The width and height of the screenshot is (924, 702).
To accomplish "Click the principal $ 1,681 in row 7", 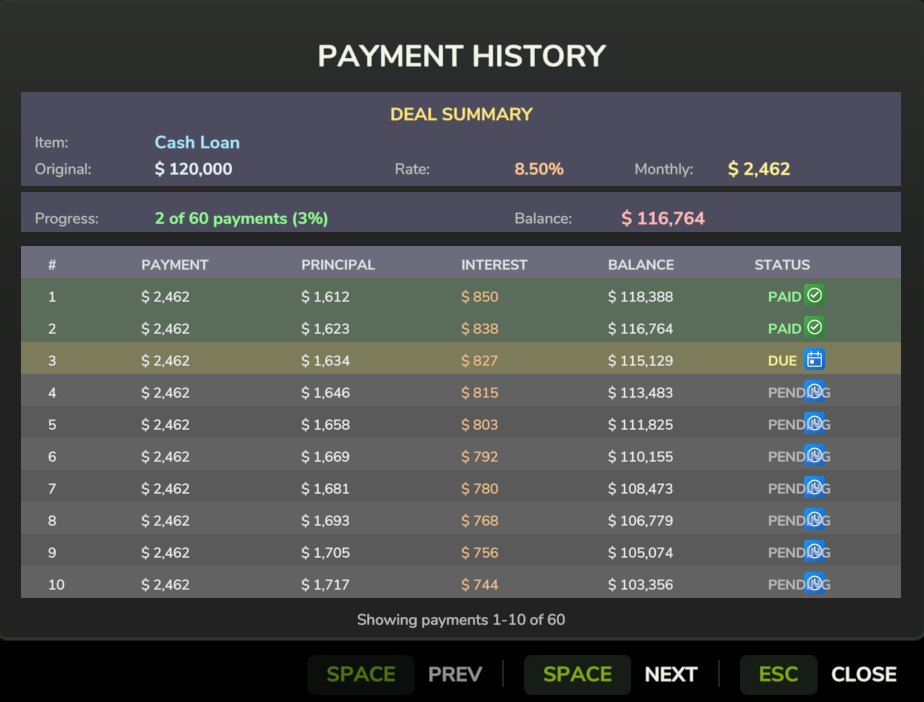I will [325, 489].
